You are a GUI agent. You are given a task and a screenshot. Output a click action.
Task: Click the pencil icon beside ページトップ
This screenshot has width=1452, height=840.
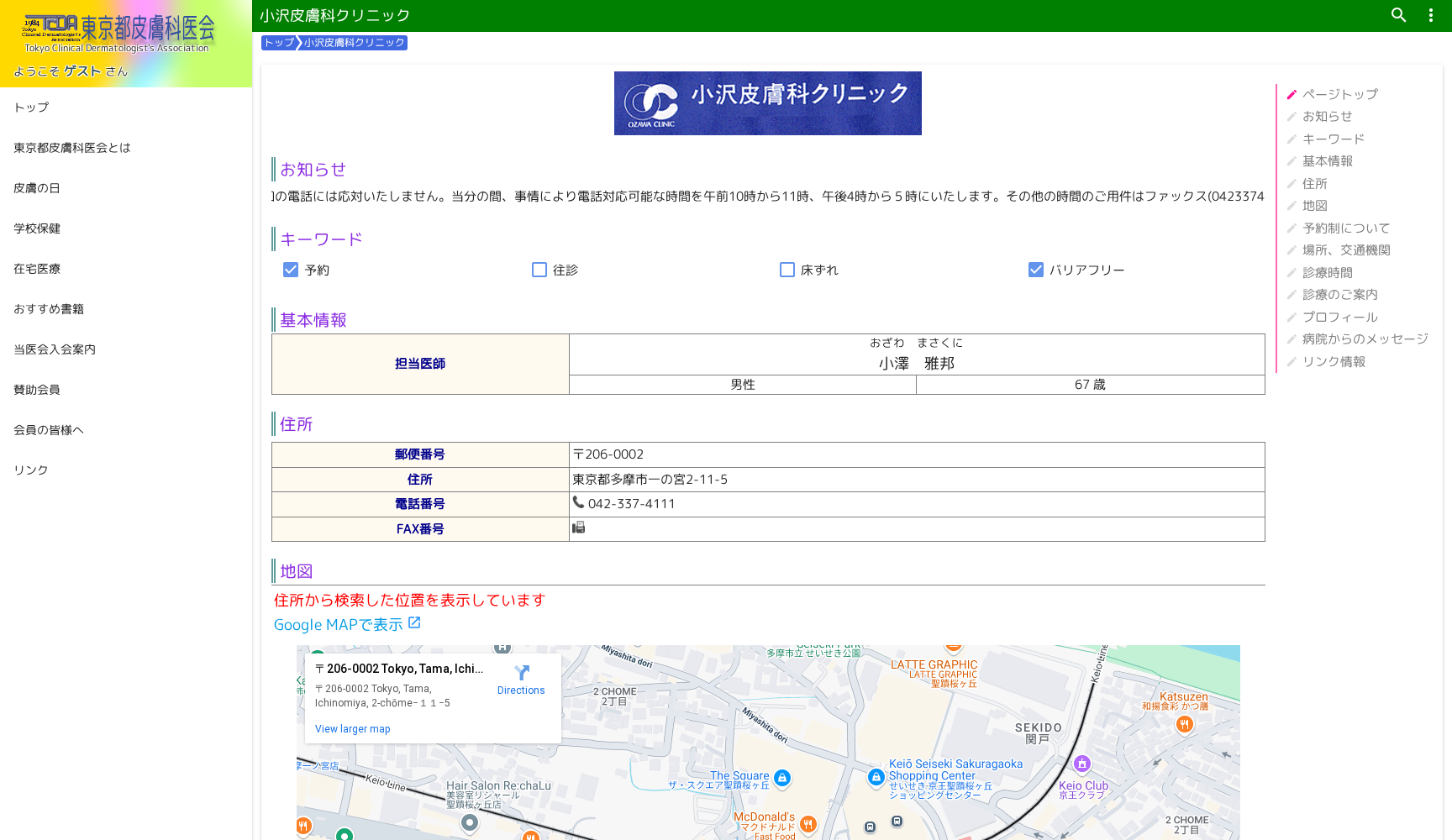pos(1292,94)
